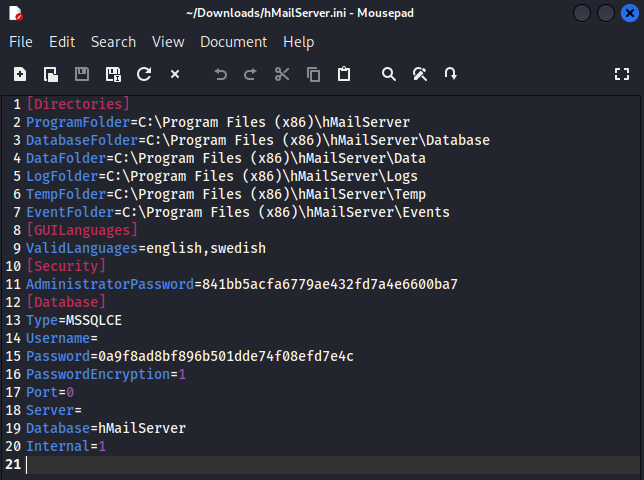The image size is (644, 480).
Task: Open the Help menu
Action: click(x=298, y=42)
